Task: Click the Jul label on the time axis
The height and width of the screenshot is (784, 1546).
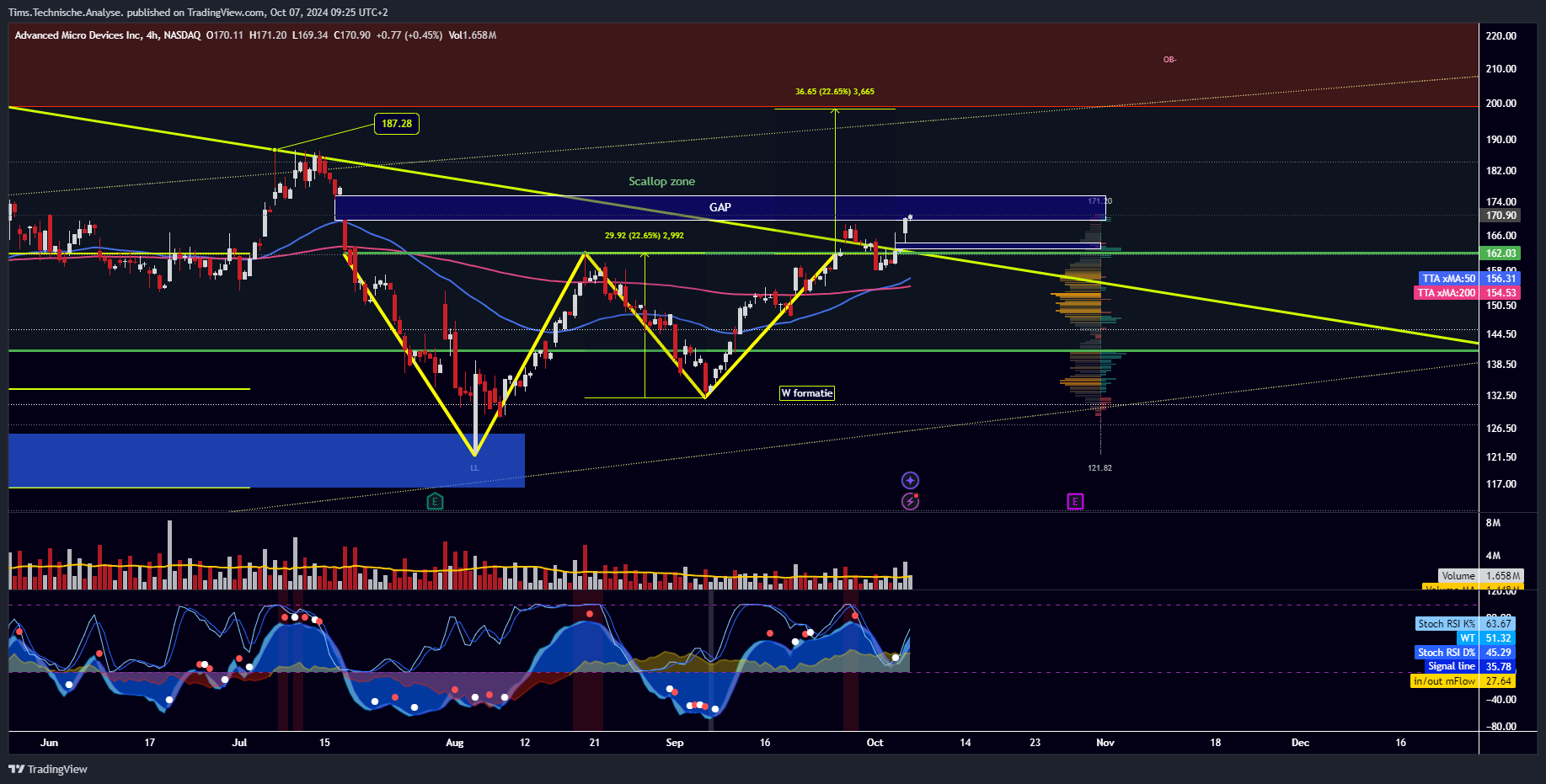Action: pyautogui.click(x=239, y=743)
